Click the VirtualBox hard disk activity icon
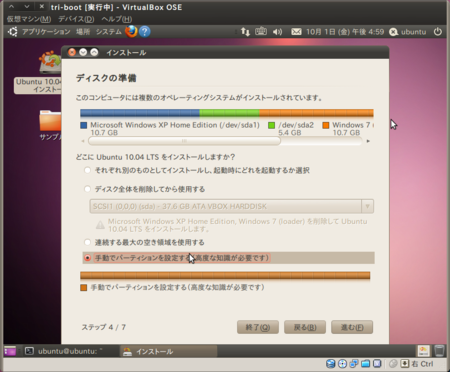Screen dimensions: 450x372 click(331, 364)
